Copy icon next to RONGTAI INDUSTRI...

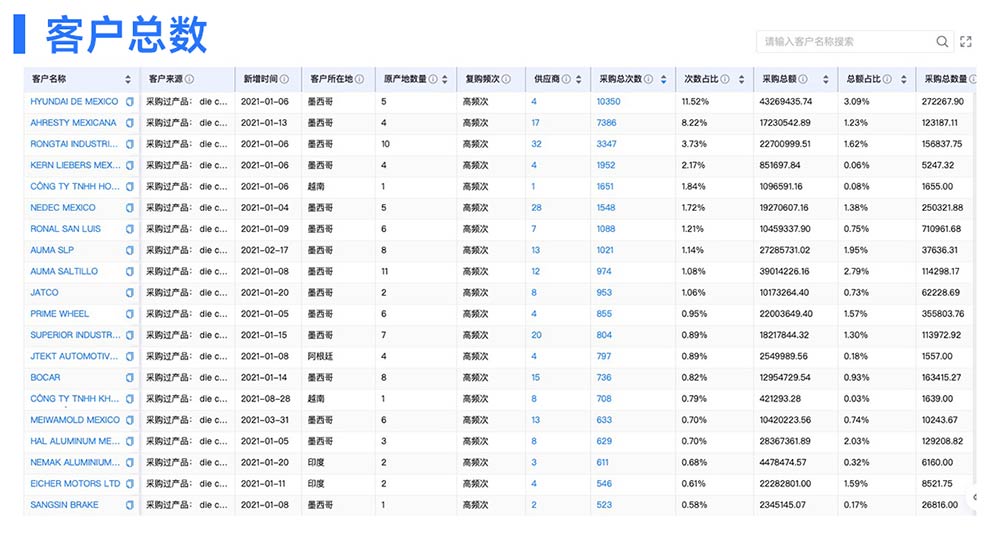coord(129,144)
